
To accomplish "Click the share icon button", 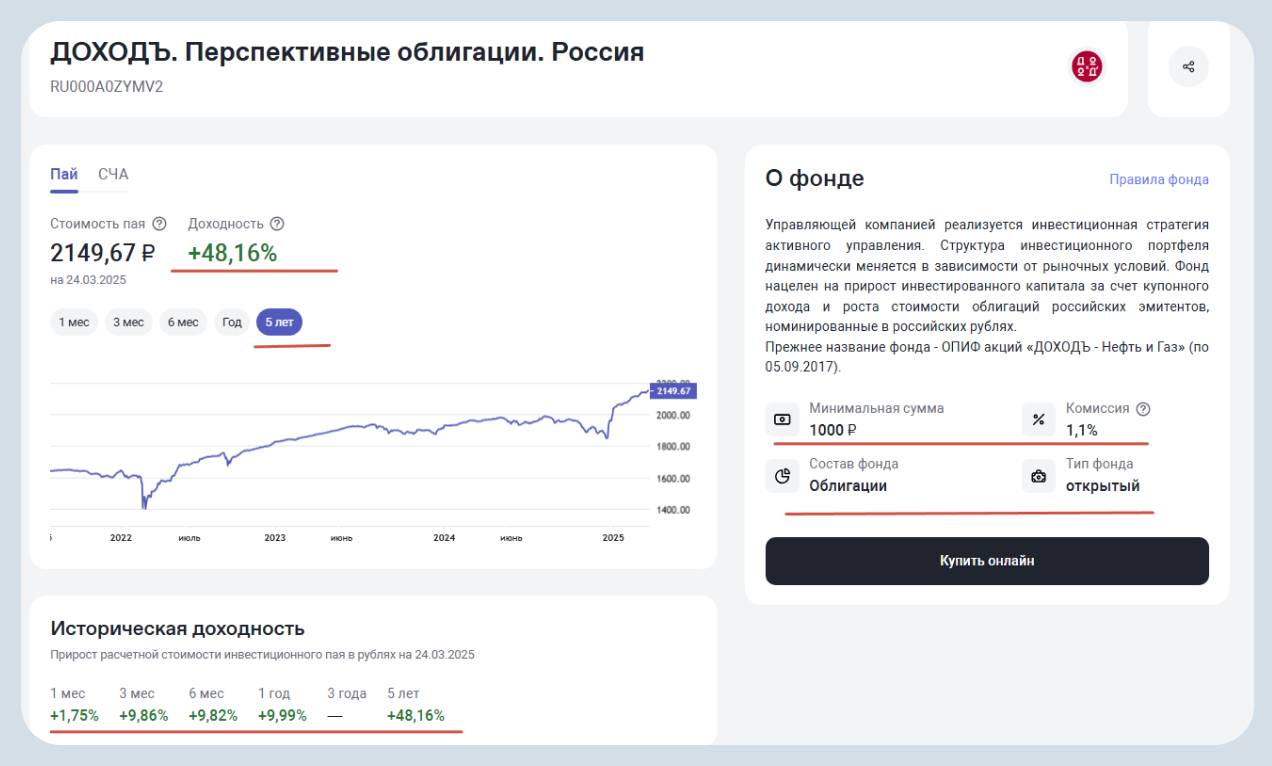I will pyautogui.click(x=1188, y=67).
